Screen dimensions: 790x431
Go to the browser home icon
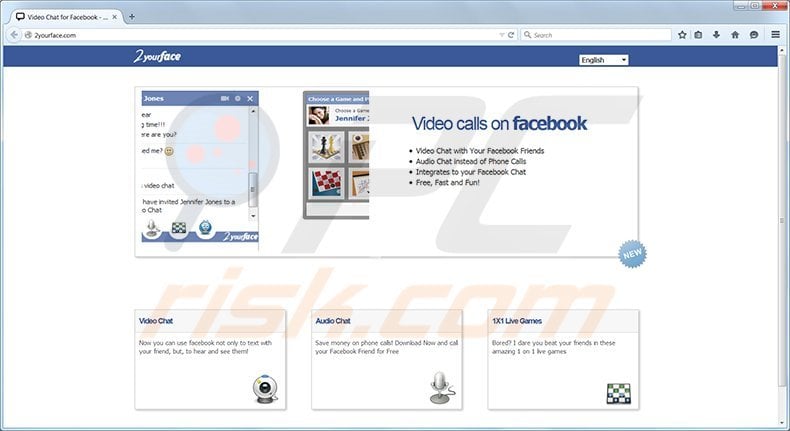point(735,35)
